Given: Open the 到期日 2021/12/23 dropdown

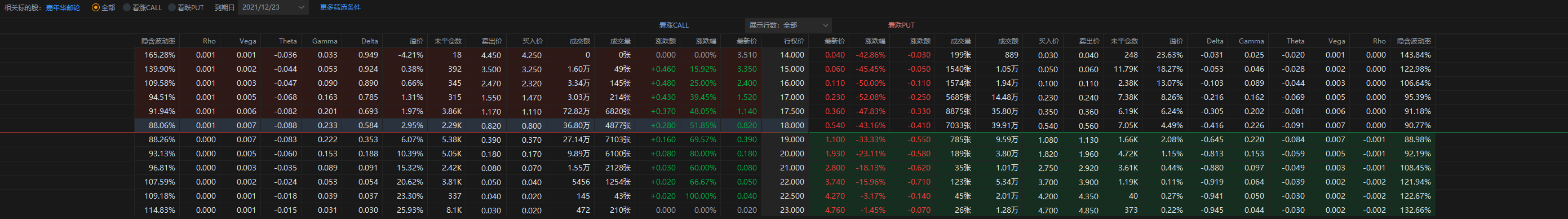Looking at the screenshot, I should pyautogui.click(x=273, y=7).
